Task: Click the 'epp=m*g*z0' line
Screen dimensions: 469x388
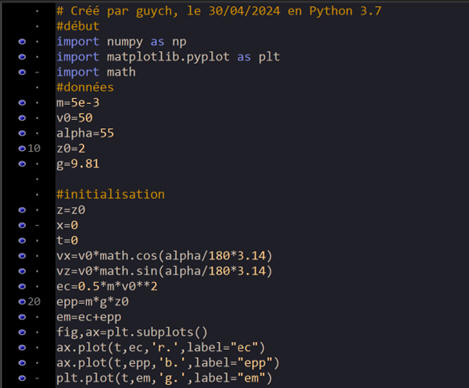Action: click(92, 302)
